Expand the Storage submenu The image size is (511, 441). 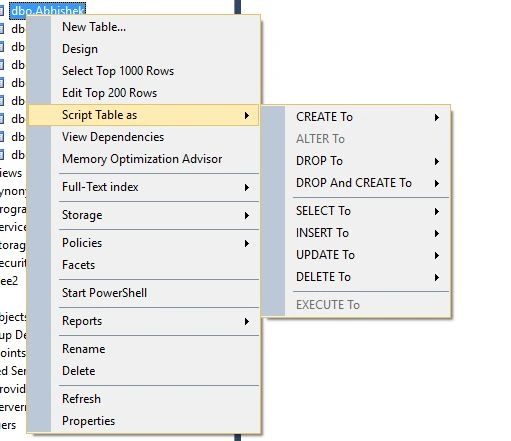(x=144, y=215)
